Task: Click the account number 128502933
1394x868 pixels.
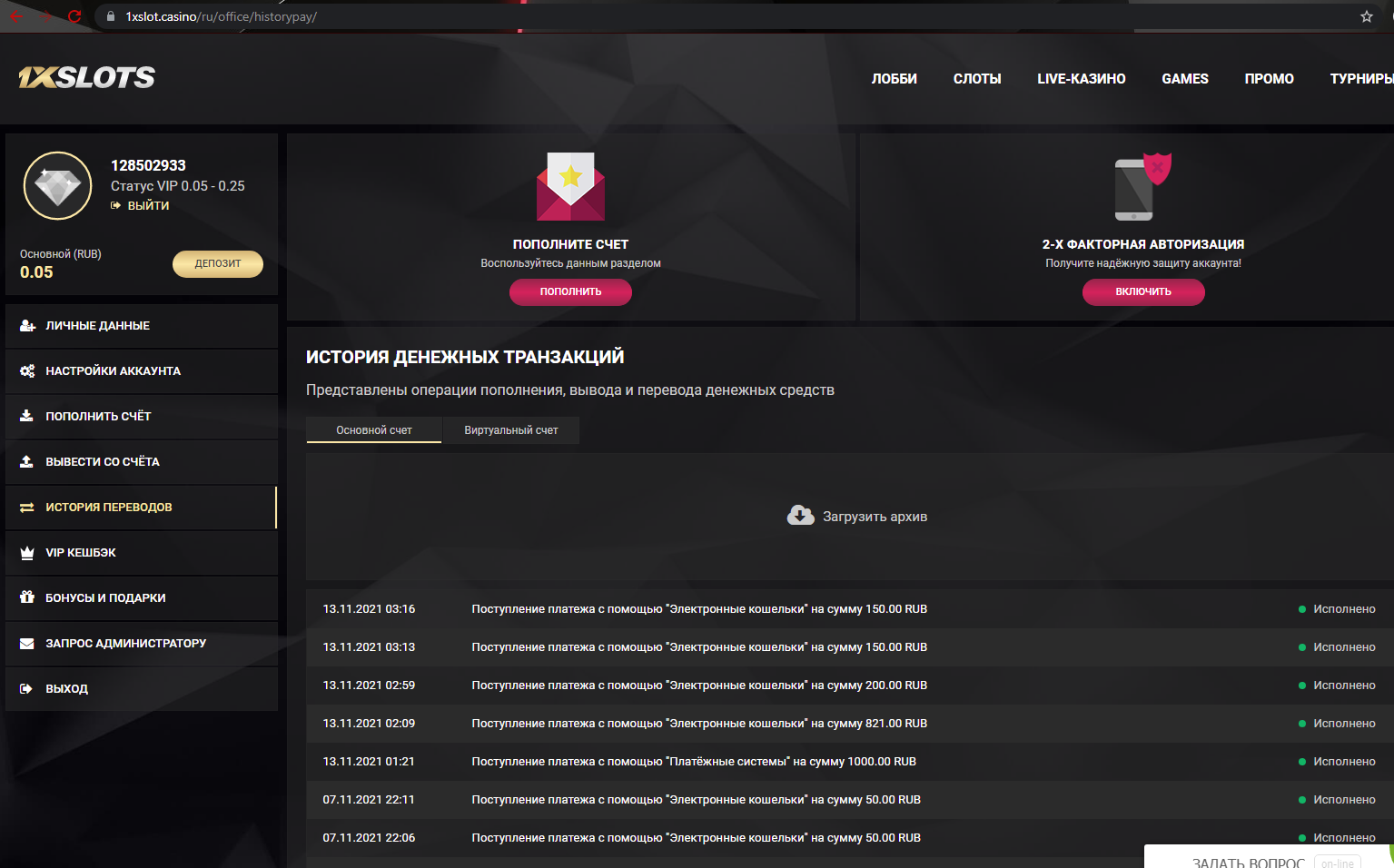Action: tap(148, 165)
